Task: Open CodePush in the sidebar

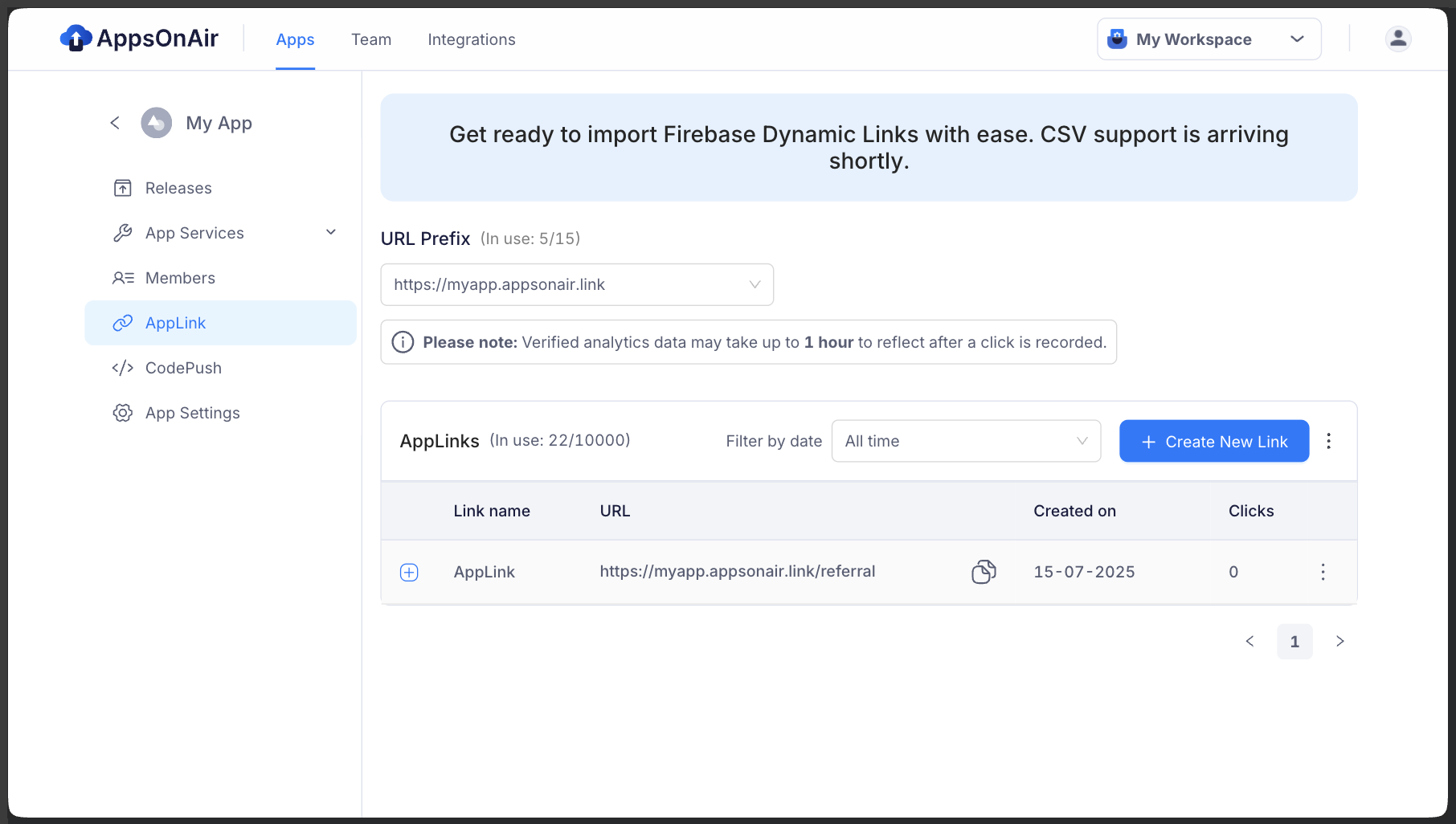Action: (220, 368)
